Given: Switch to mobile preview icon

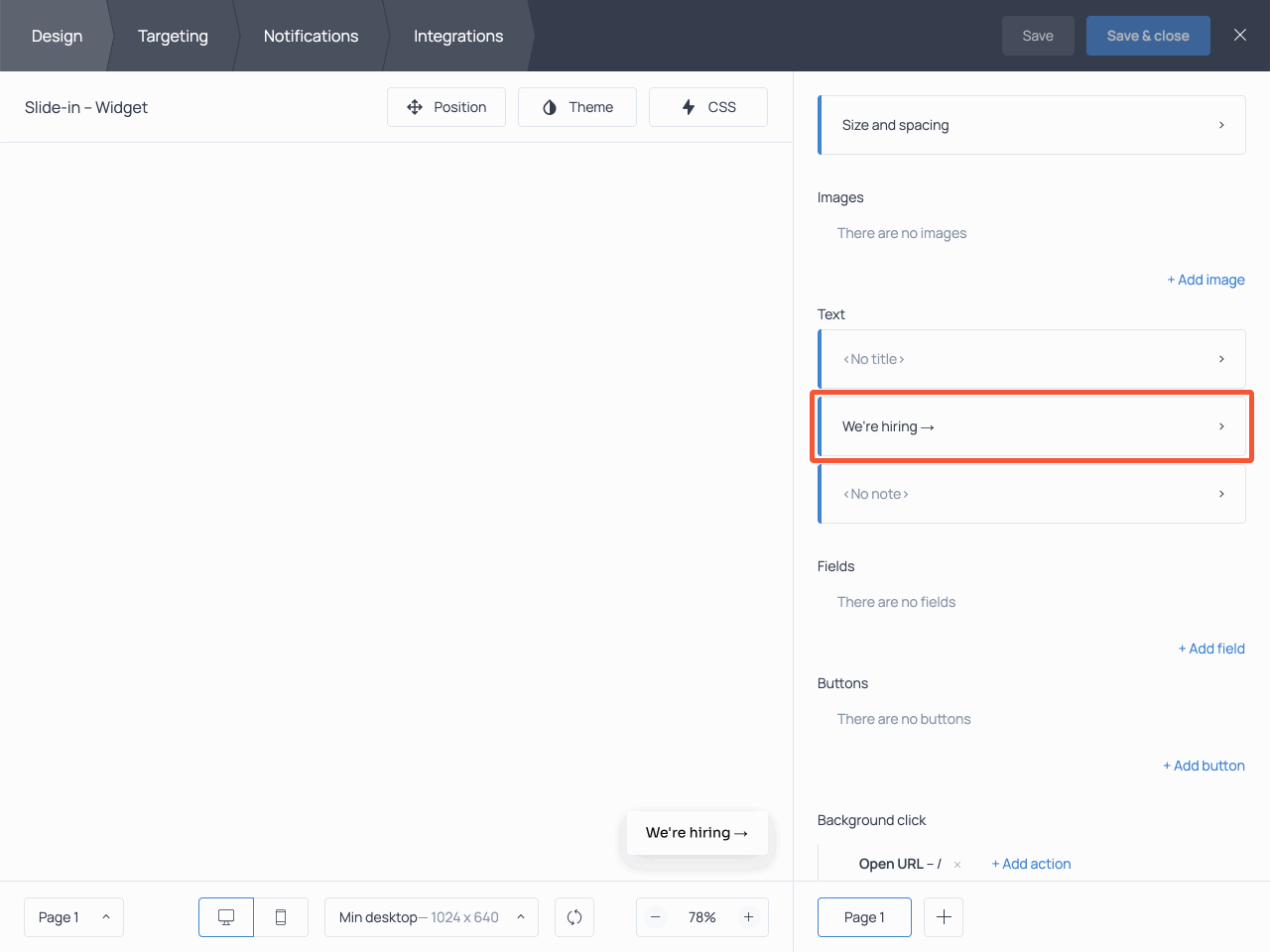Looking at the screenshot, I should click(x=281, y=917).
